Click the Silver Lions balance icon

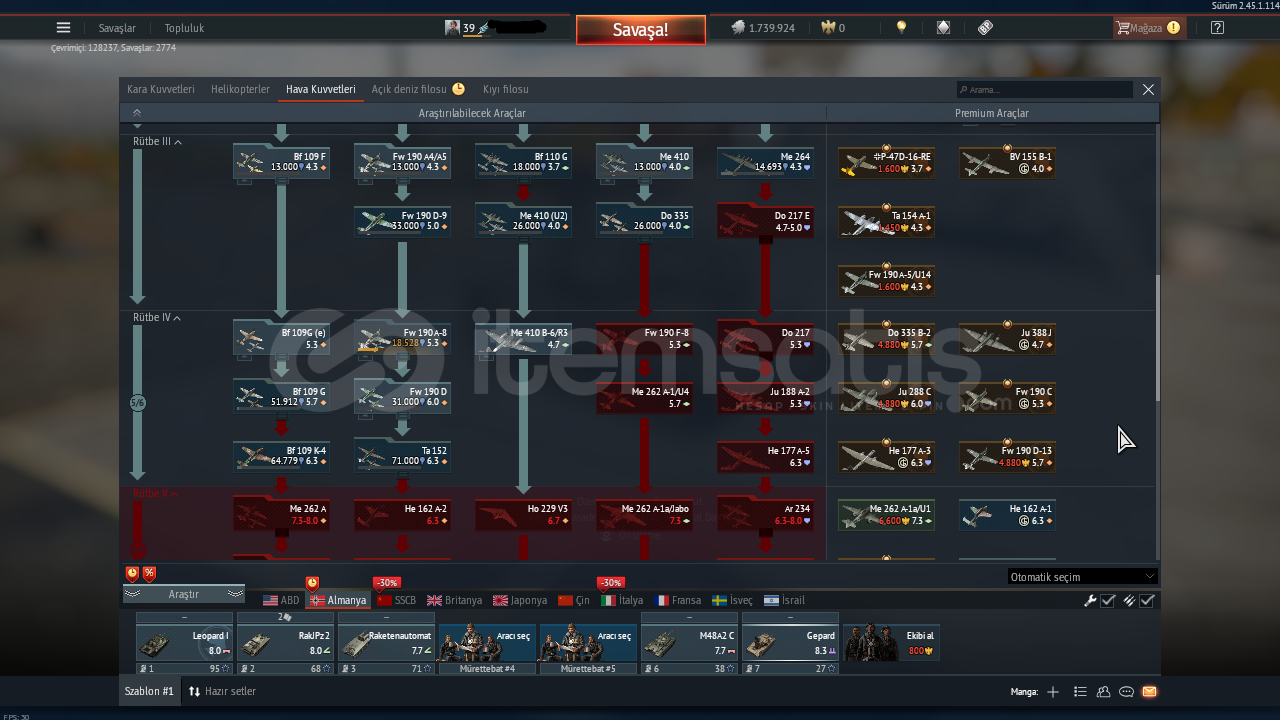coord(738,28)
